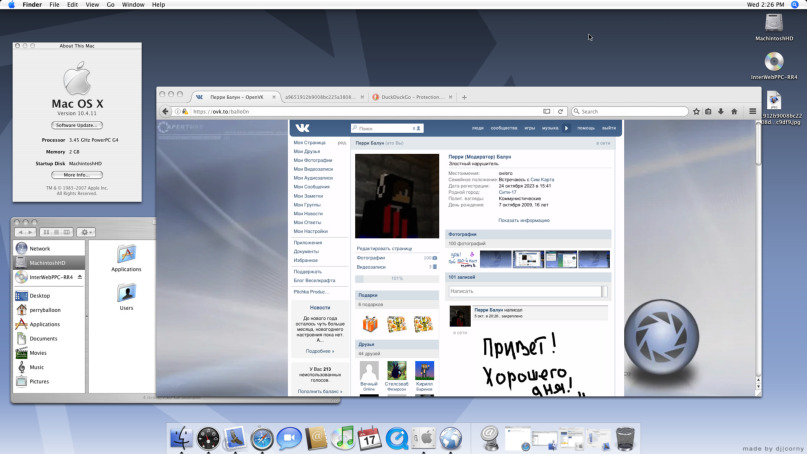Expand 'Показать информацию' on the profile

pos(523,220)
